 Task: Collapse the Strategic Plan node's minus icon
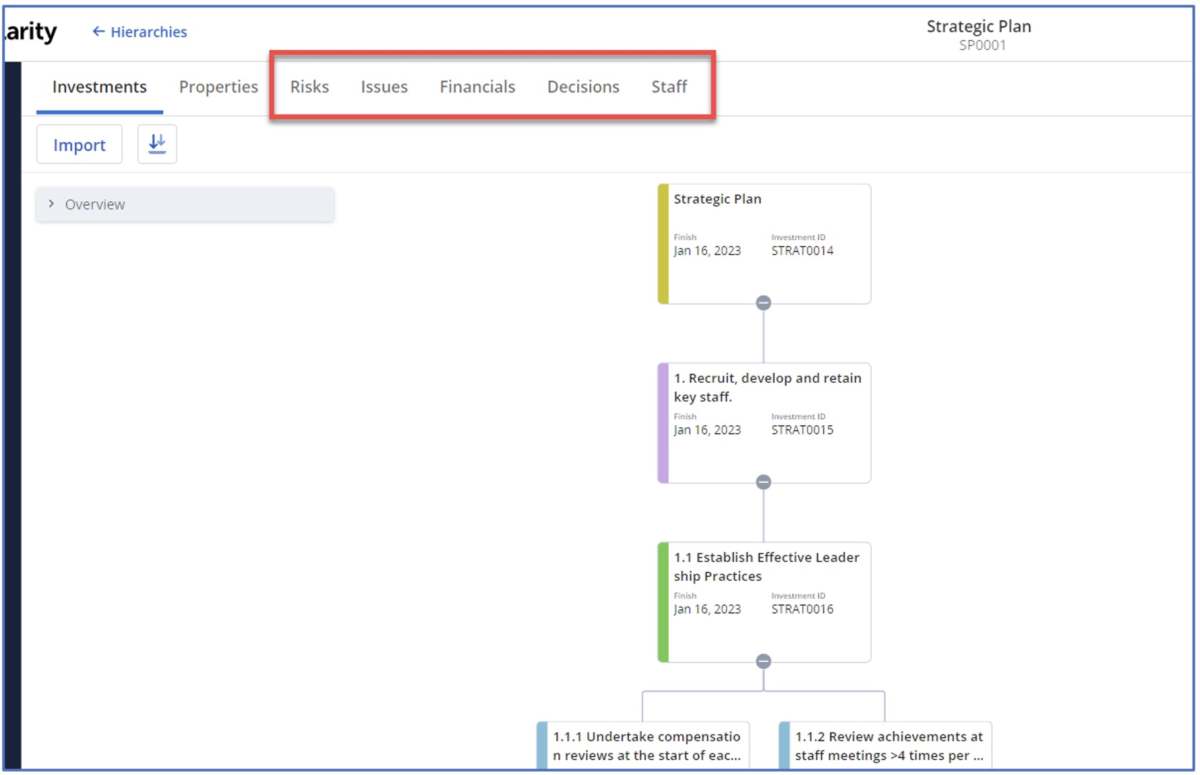coord(764,301)
